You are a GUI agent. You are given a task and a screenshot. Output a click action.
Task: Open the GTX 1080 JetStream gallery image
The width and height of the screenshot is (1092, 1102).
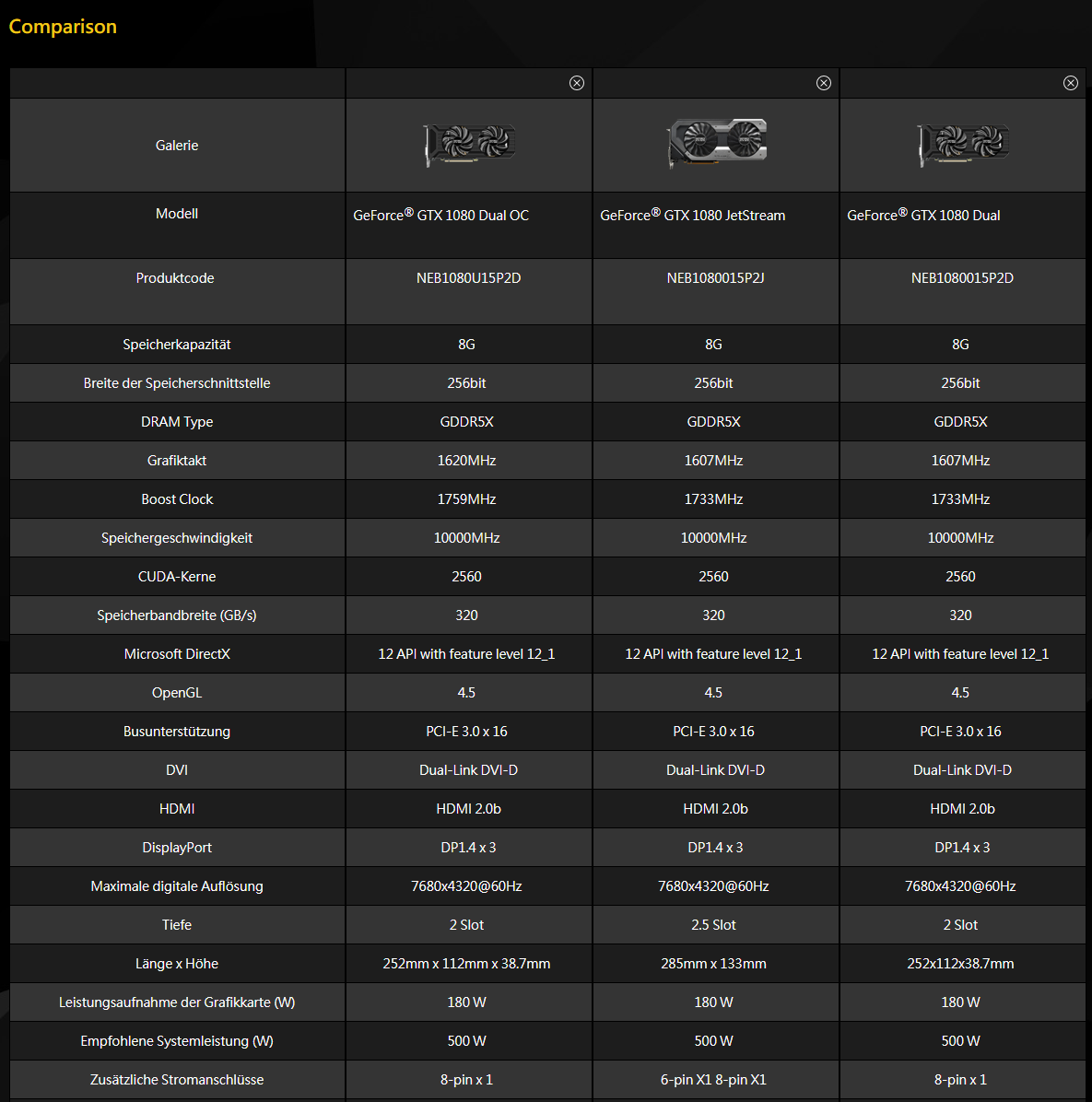pos(717,143)
